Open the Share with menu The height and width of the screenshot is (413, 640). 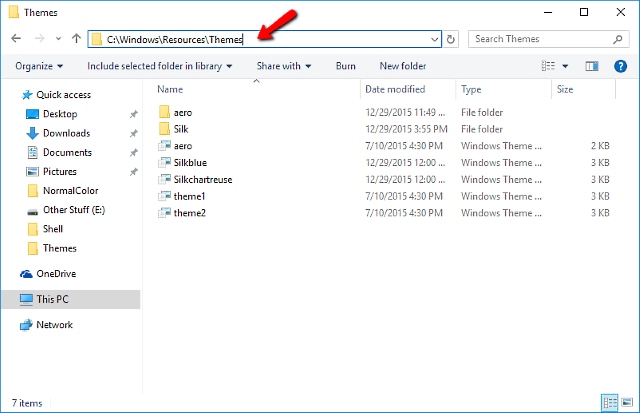point(284,66)
